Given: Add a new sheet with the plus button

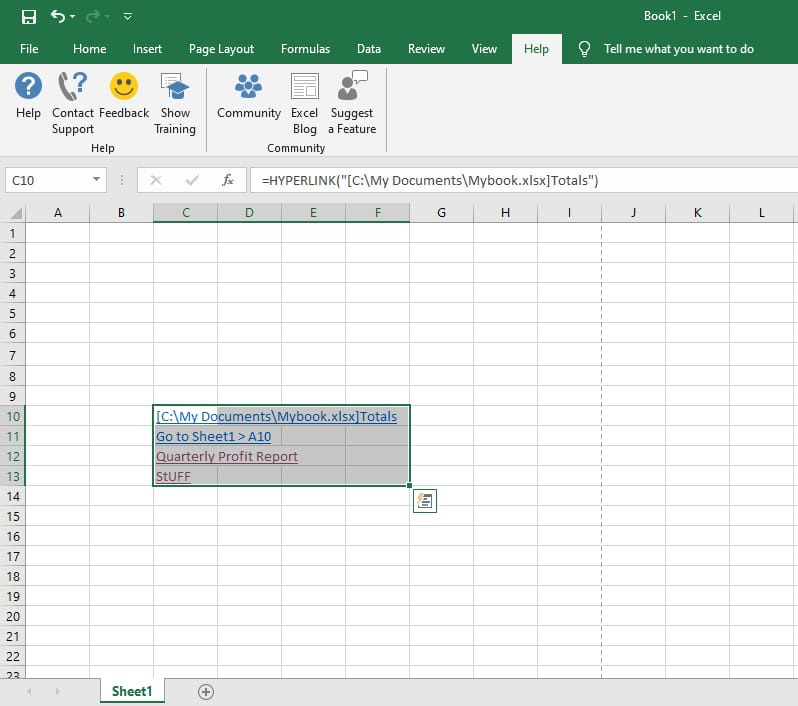Looking at the screenshot, I should 206,691.
